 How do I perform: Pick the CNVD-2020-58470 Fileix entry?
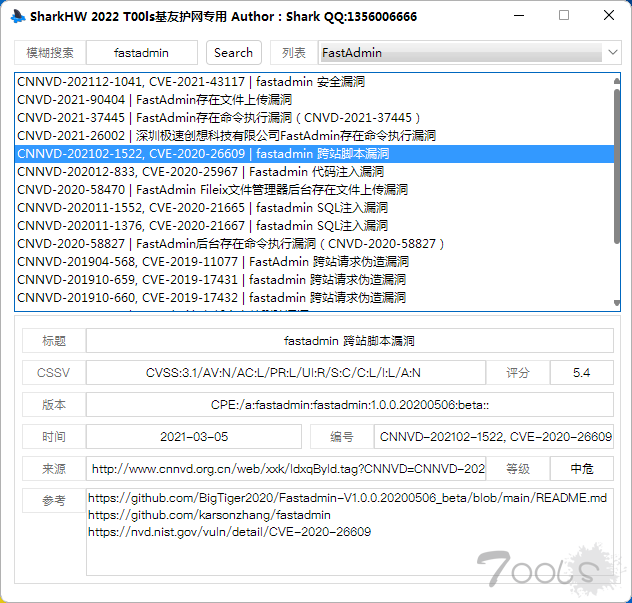pyautogui.click(x=212, y=190)
